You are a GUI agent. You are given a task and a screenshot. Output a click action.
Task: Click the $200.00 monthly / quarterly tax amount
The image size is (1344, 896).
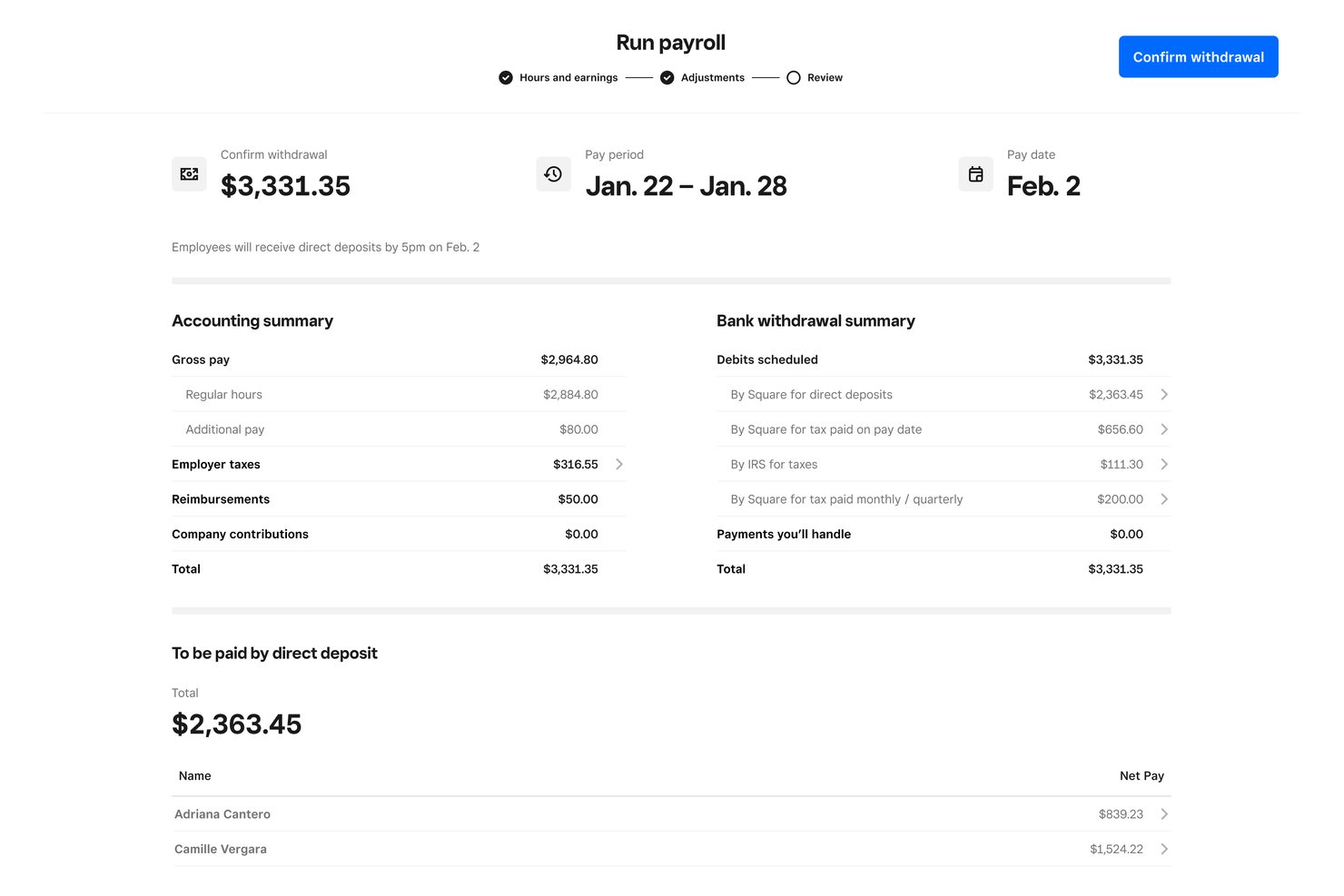(x=1120, y=499)
